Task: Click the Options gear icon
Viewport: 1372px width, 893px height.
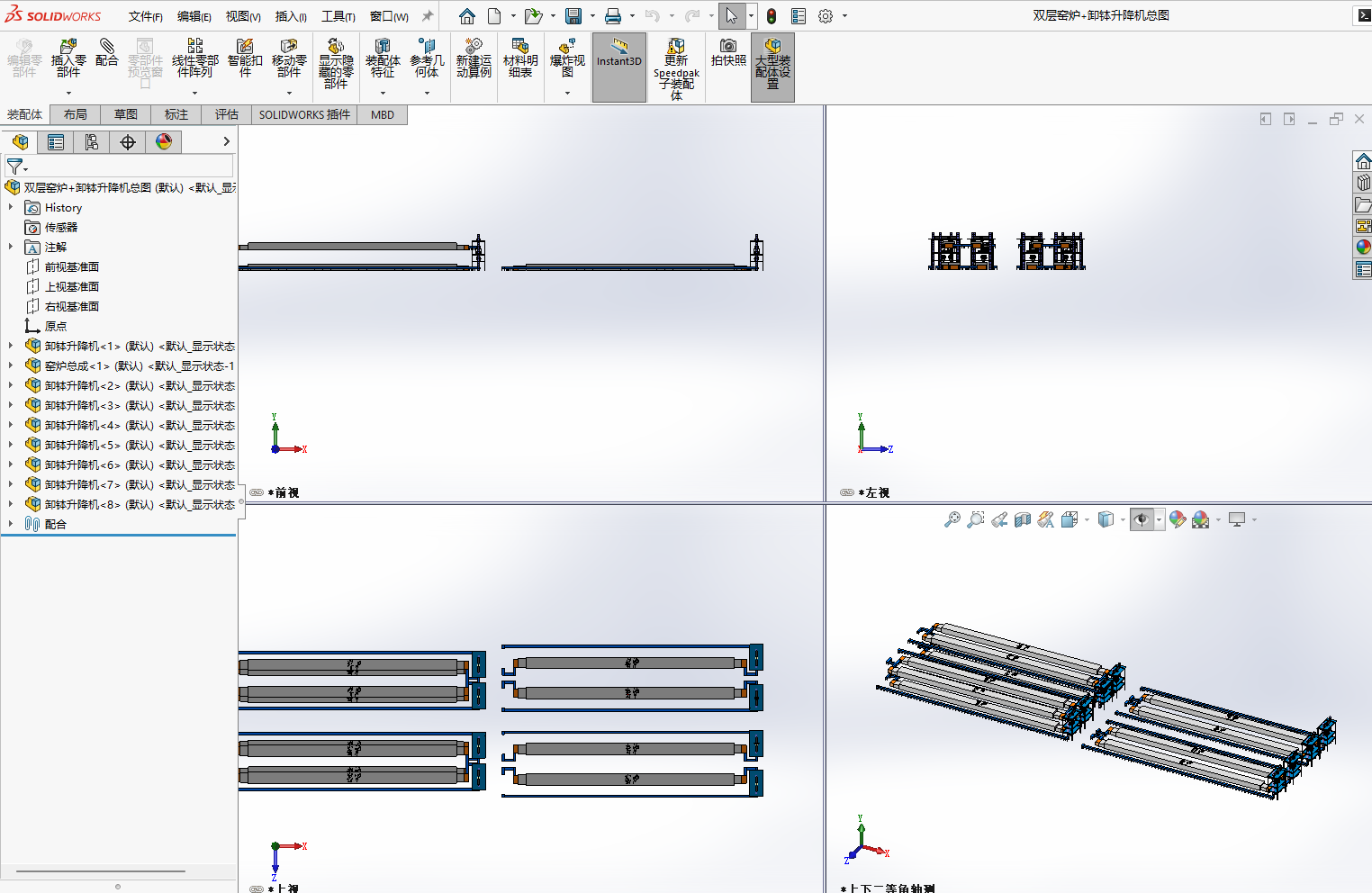Action: click(826, 16)
